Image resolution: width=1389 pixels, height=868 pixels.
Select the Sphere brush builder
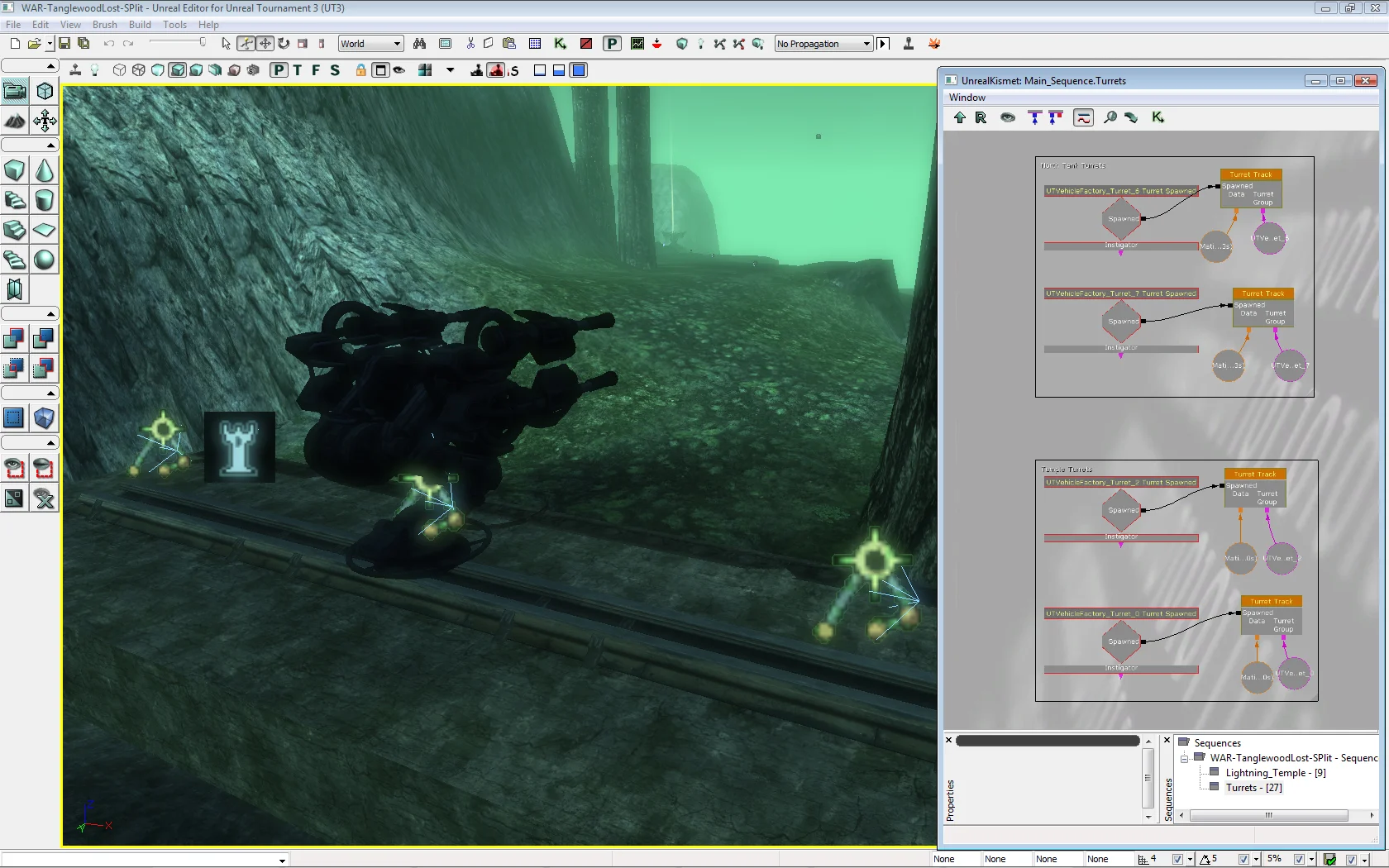point(45,260)
